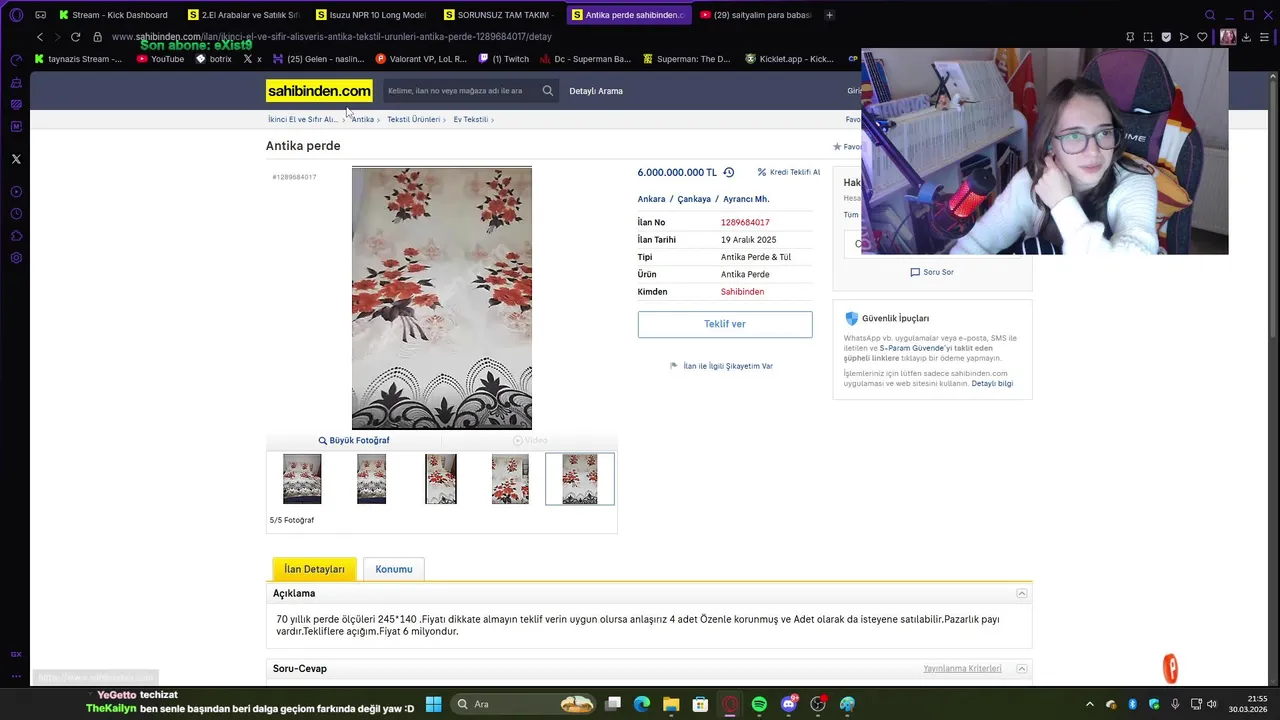The height and width of the screenshot is (720, 1280).
Task: Click the profile avatar in toolbar
Action: (x=1228, y=37)
